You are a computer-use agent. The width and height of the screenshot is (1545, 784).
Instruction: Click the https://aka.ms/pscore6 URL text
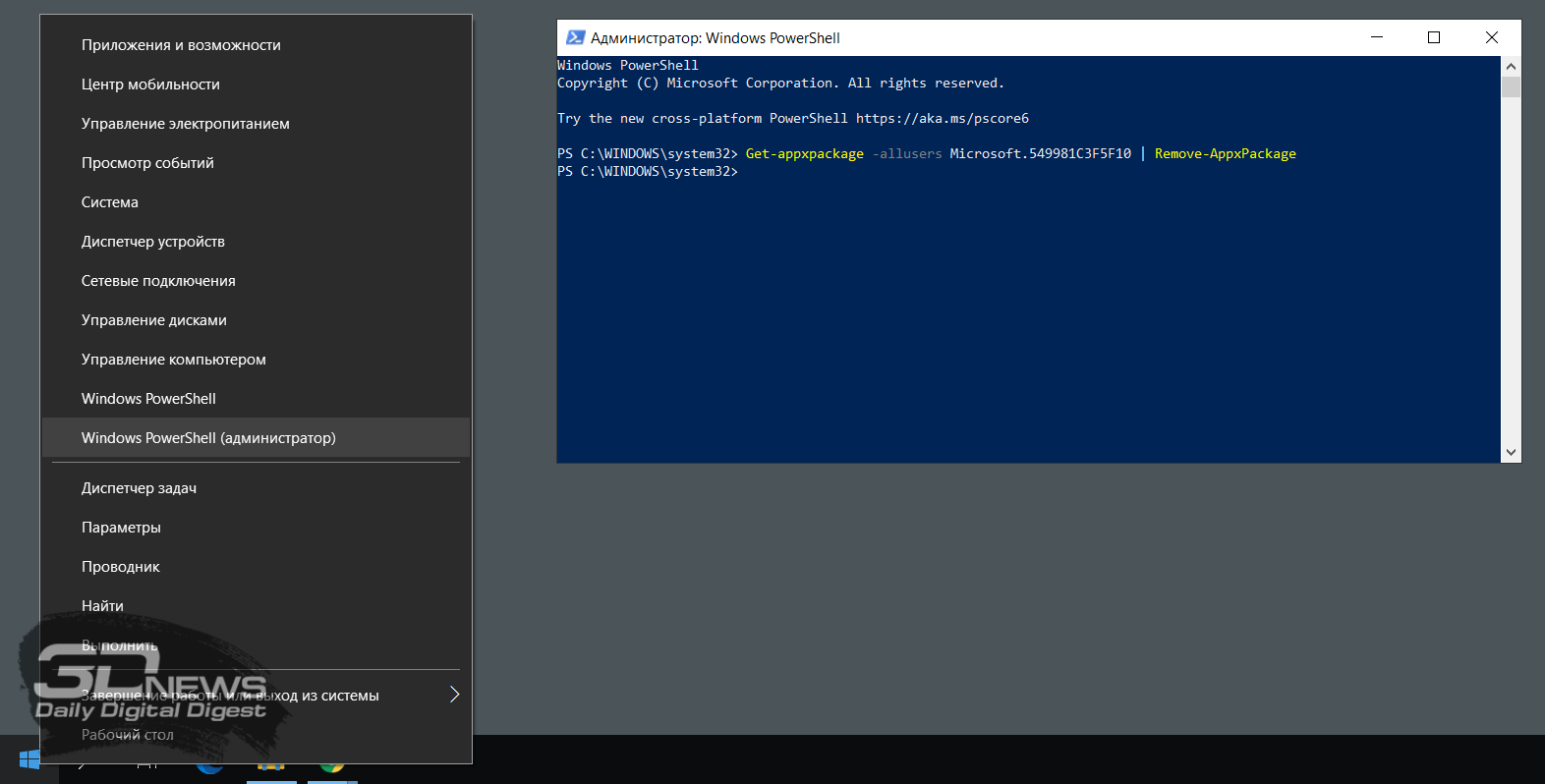943,119
